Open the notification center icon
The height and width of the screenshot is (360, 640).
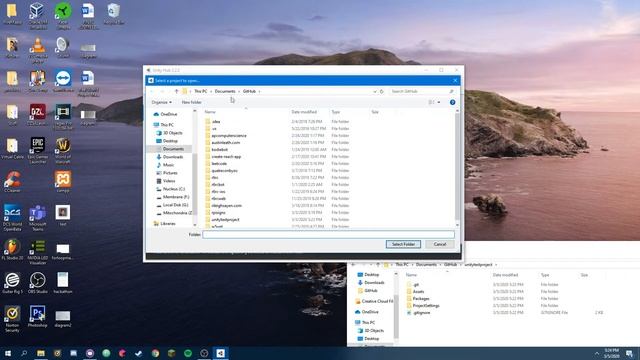click(629, 353)
